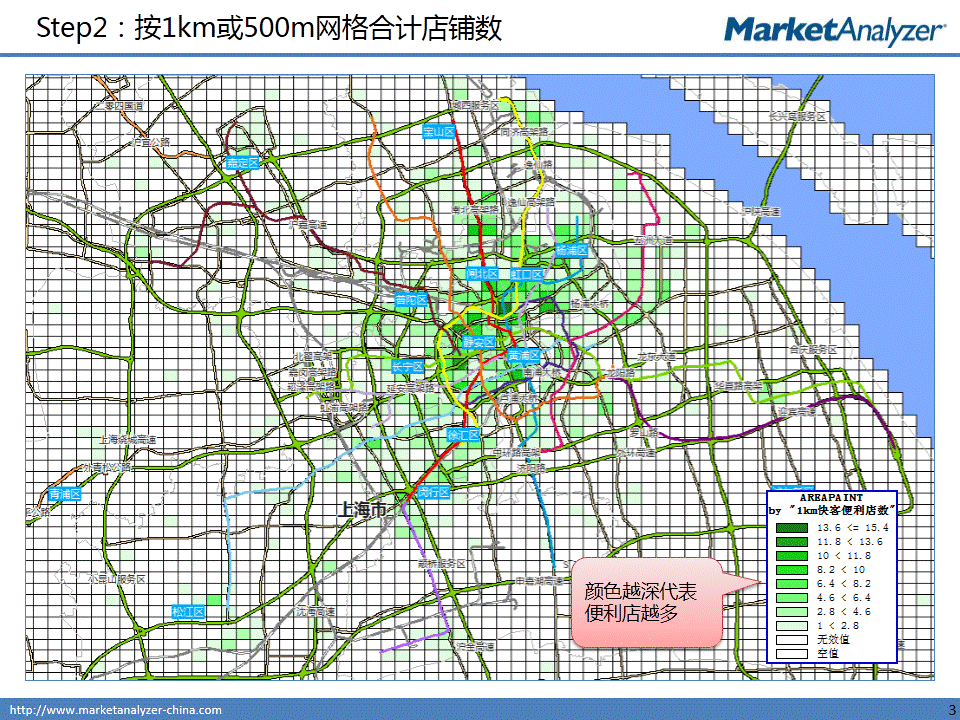Image resolution: width=960 pixels, height=720 pixels.
Task: Select the 嘉定区 district marker
Action: pyautogui.click(x=242, y=162)
